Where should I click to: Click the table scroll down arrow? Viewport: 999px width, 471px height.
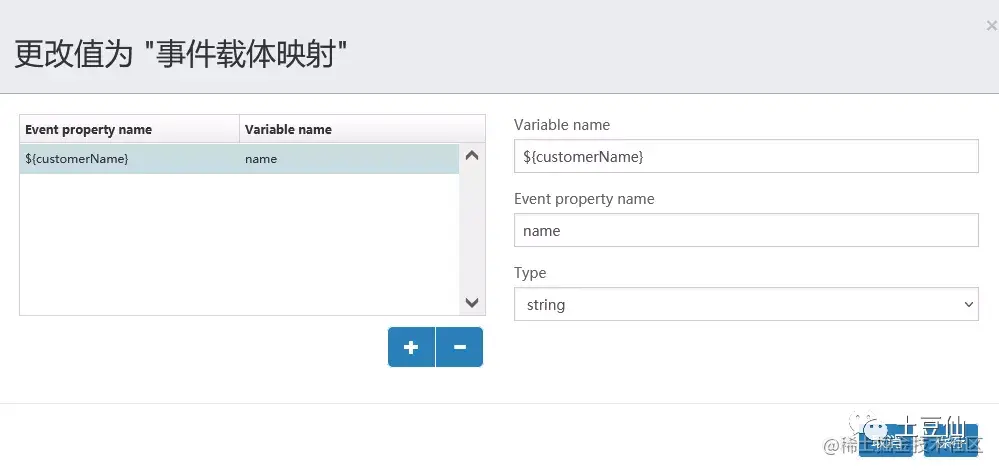(472, 302)
